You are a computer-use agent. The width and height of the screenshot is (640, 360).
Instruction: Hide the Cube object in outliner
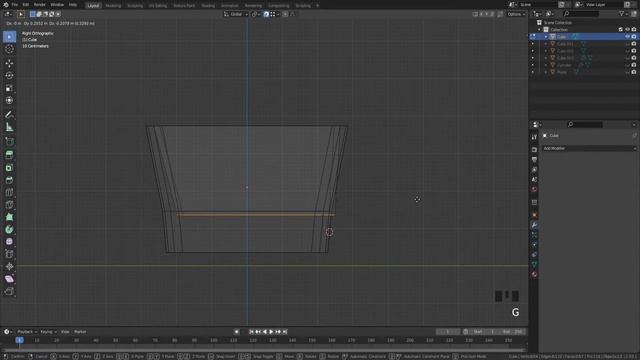tap(627, 37)
